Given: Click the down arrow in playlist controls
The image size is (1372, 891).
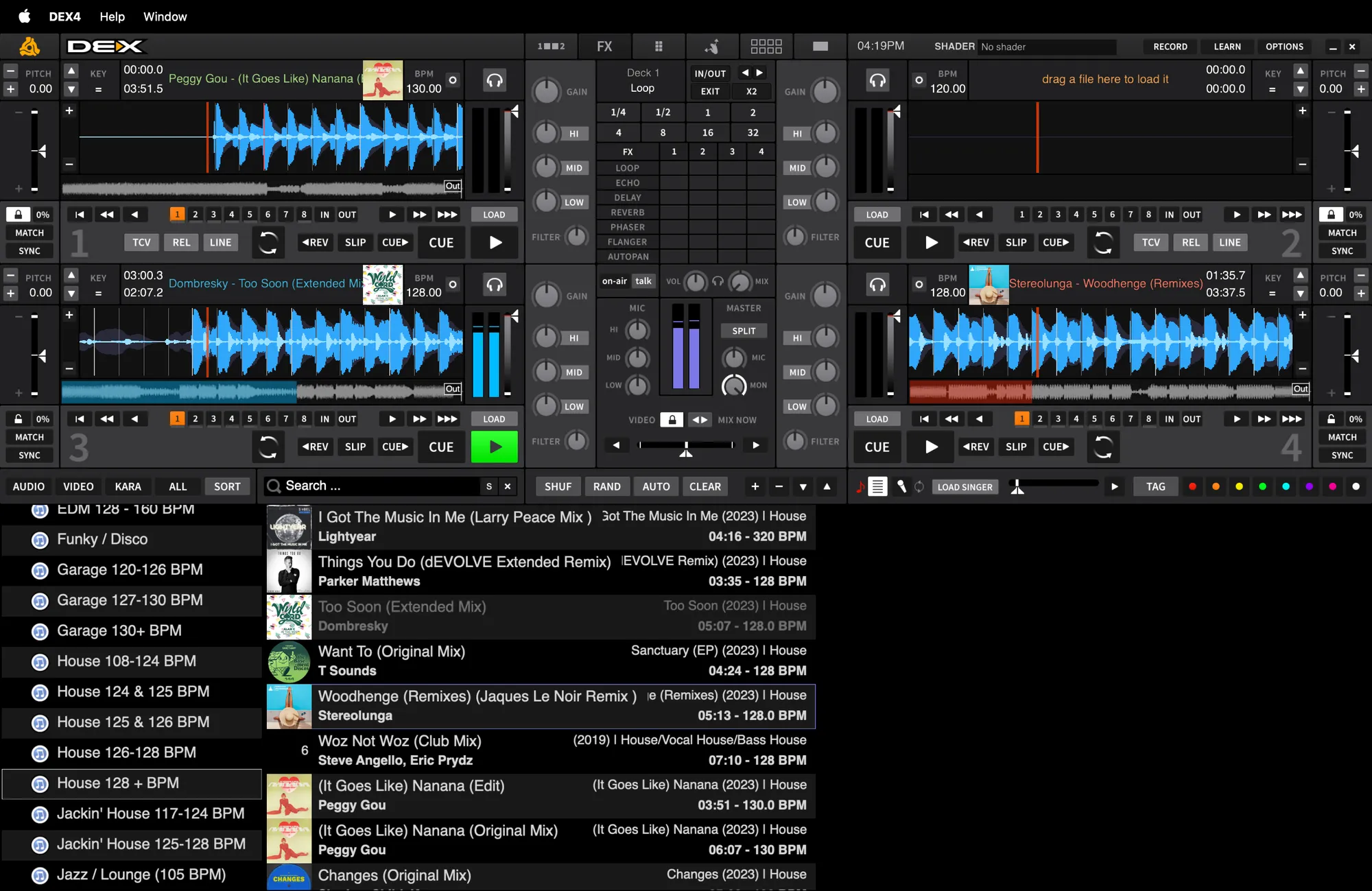Looking at the screenshot, I should (x=803, y=486).
